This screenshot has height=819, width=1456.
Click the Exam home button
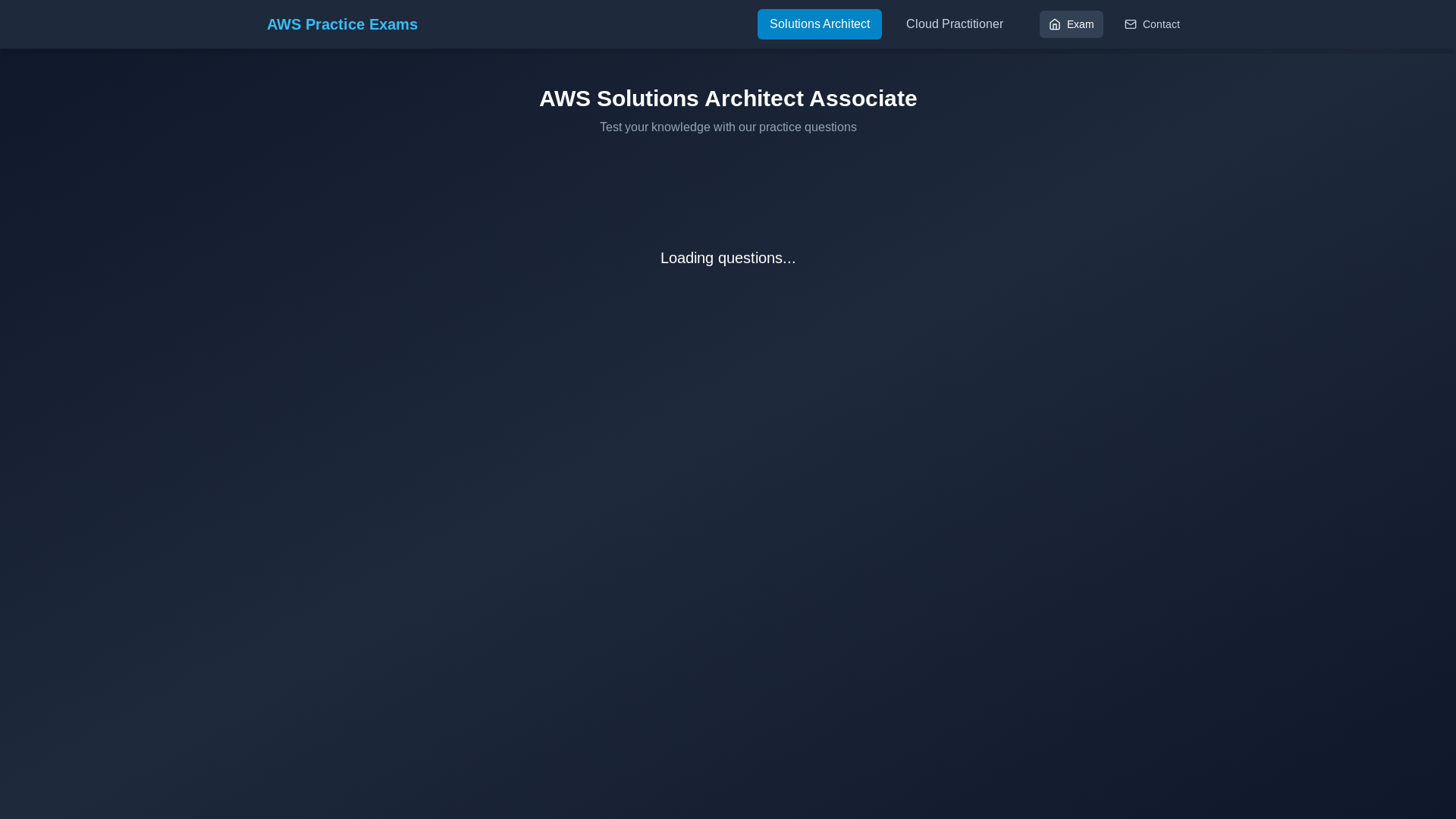tap(1071, 24)
